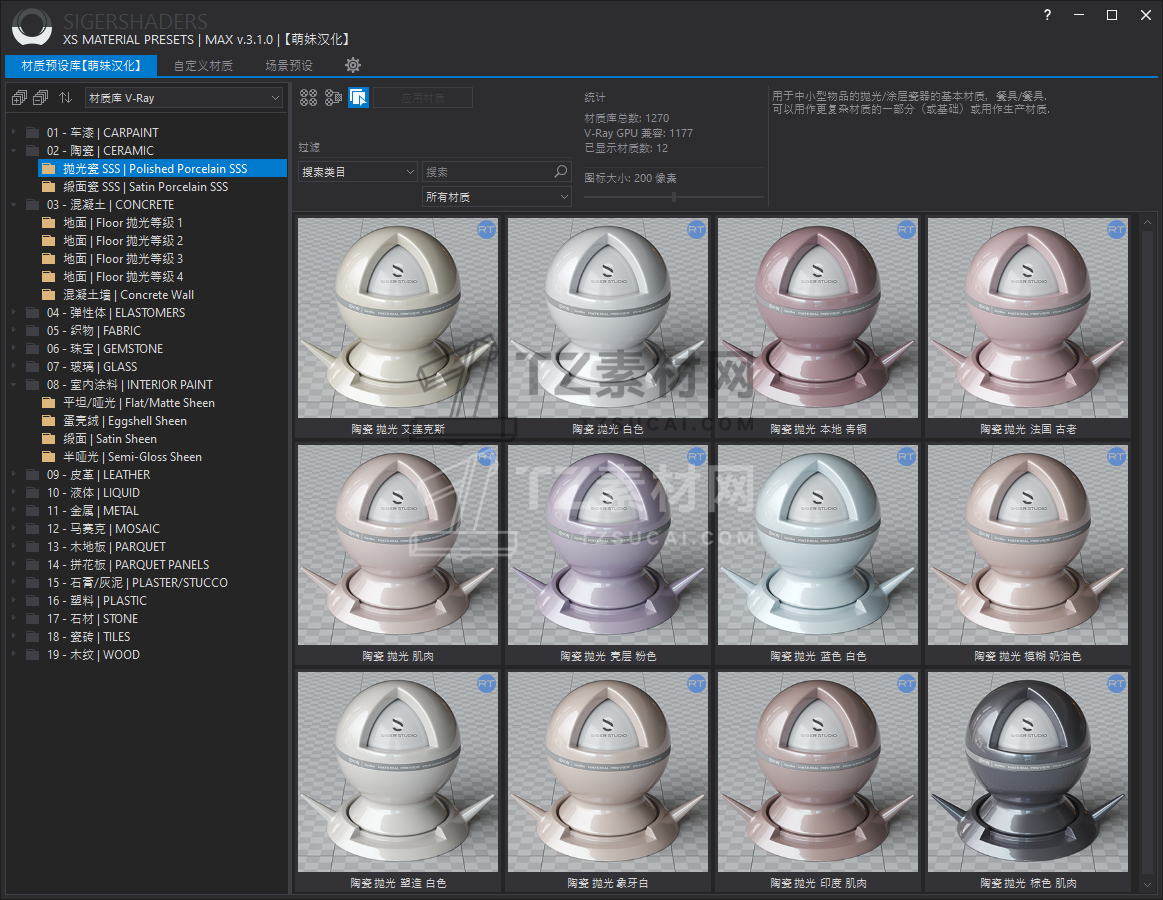Open settings via the gear icon
This screenshot has width=1163, height=900.
point(353,65)
